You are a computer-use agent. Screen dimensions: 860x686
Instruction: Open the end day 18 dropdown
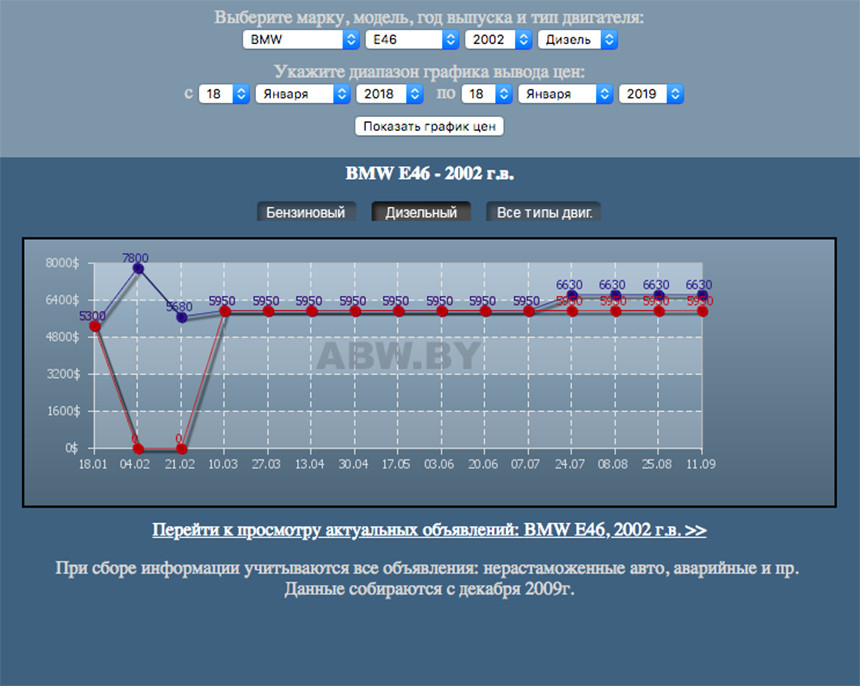click(487, 94)
